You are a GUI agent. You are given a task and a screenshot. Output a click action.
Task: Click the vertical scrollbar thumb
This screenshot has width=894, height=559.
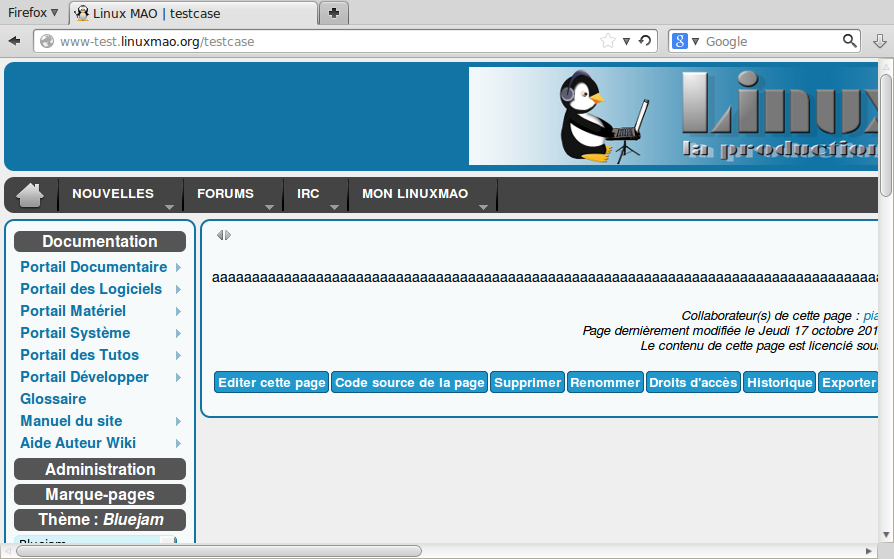click(886, 134)
